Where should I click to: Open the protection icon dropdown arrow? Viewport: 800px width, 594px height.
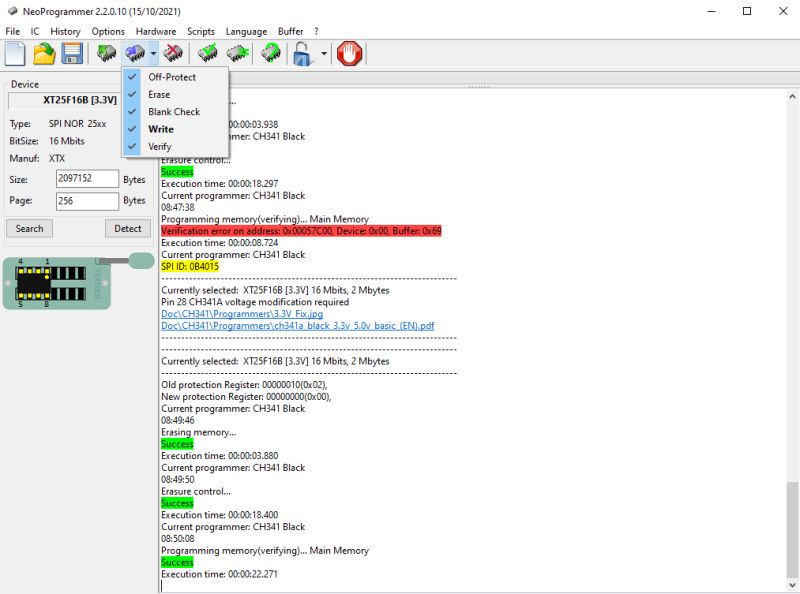click(323, 54)
